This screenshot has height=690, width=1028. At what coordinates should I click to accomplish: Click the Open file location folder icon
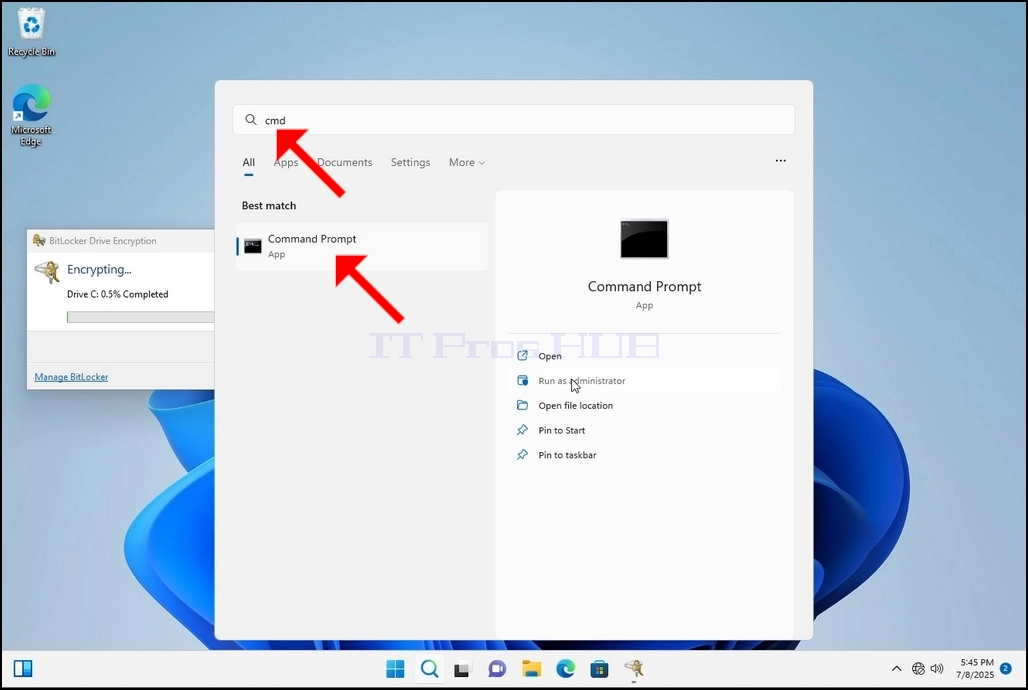pos(523,405)
